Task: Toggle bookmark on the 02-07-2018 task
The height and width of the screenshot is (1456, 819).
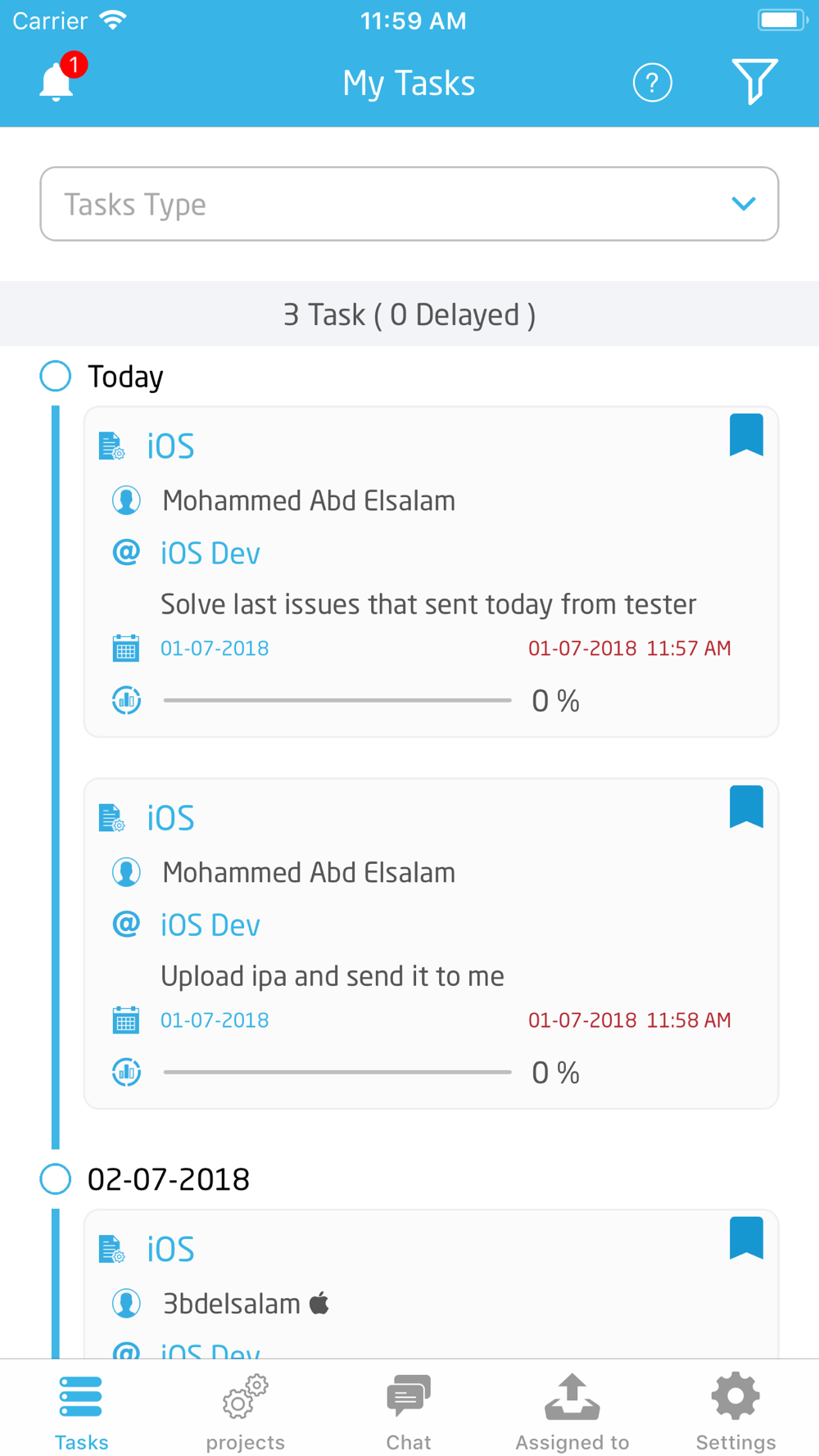Action: tap(746, 1237)
